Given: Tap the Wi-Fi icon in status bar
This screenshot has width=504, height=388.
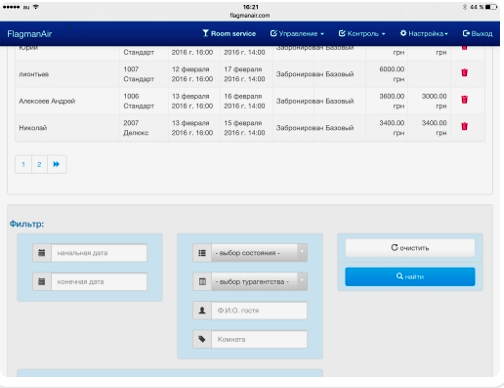Looking at the screenshot, I should pyautogui.click(x=35, y=7).
